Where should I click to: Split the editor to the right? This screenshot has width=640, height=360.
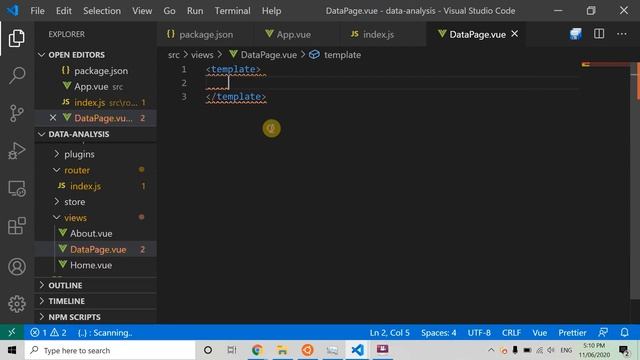[599, 34]
